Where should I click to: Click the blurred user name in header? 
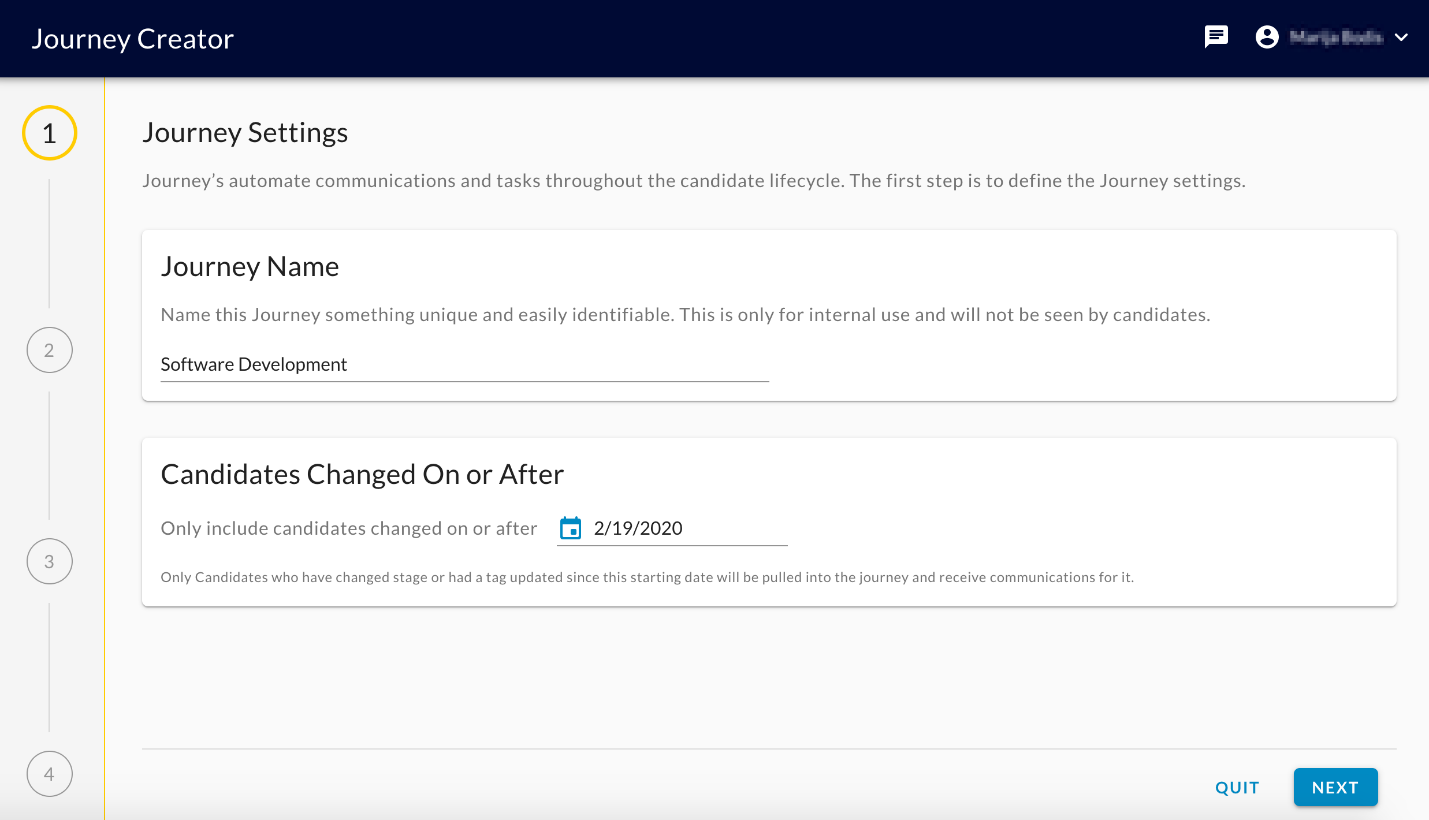(1336, 38)
